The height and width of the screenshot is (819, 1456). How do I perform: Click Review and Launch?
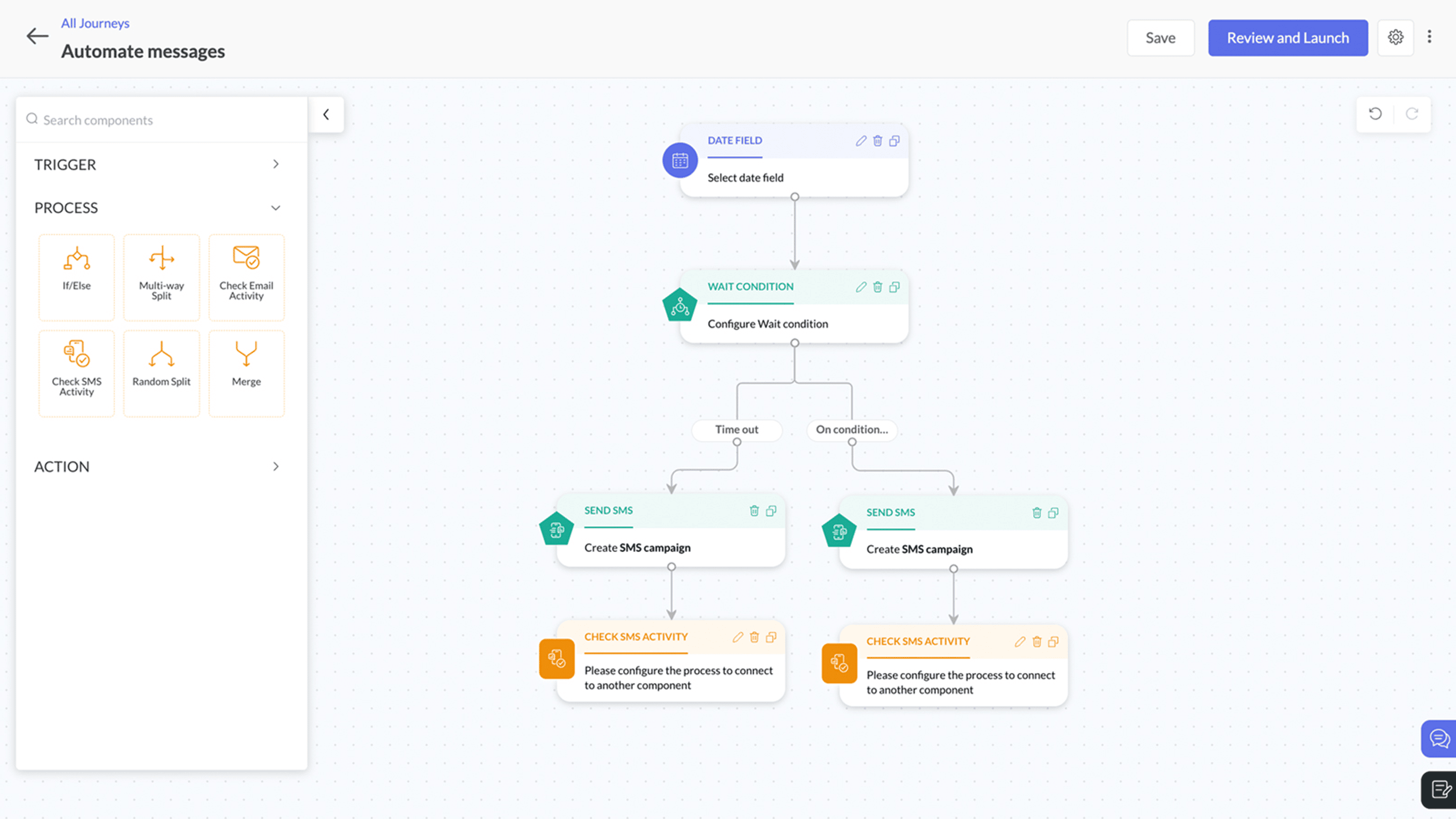click(x=1288, y=38)
